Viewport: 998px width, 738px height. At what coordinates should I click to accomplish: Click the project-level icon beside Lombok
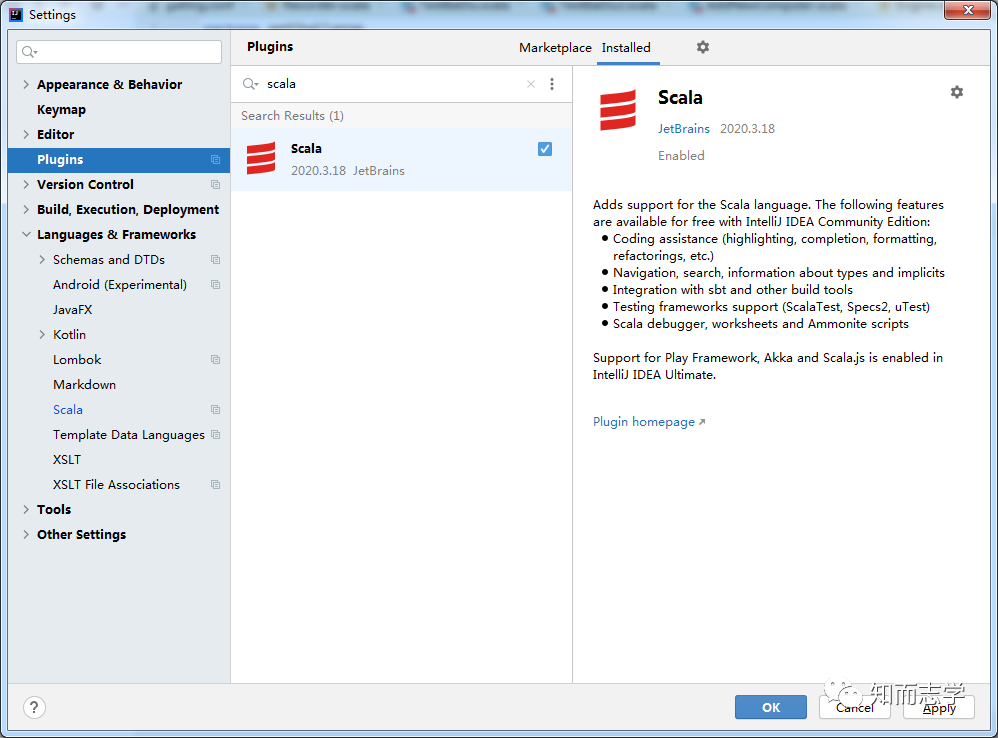click(x=216, y=359)
